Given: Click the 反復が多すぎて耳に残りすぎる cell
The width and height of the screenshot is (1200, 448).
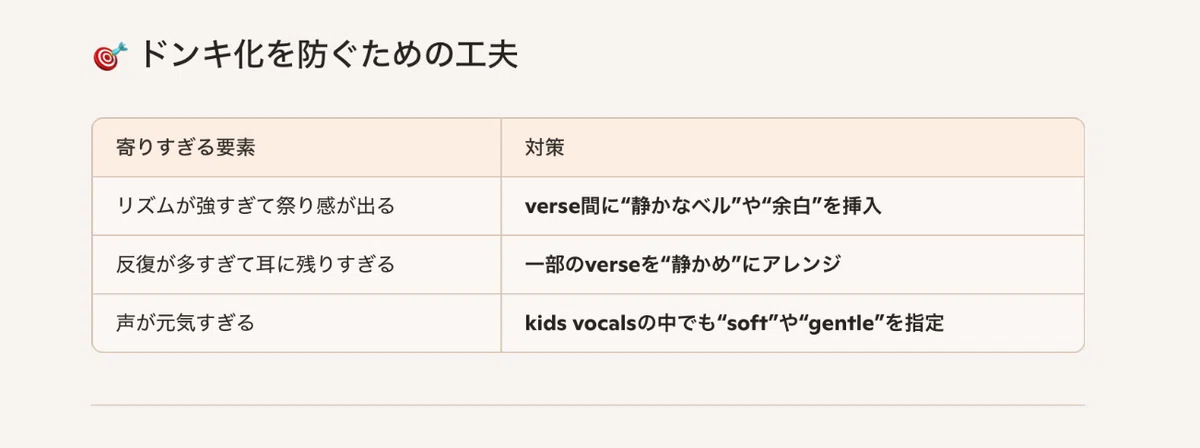Looking at the screenshot, I should (296, 264).
